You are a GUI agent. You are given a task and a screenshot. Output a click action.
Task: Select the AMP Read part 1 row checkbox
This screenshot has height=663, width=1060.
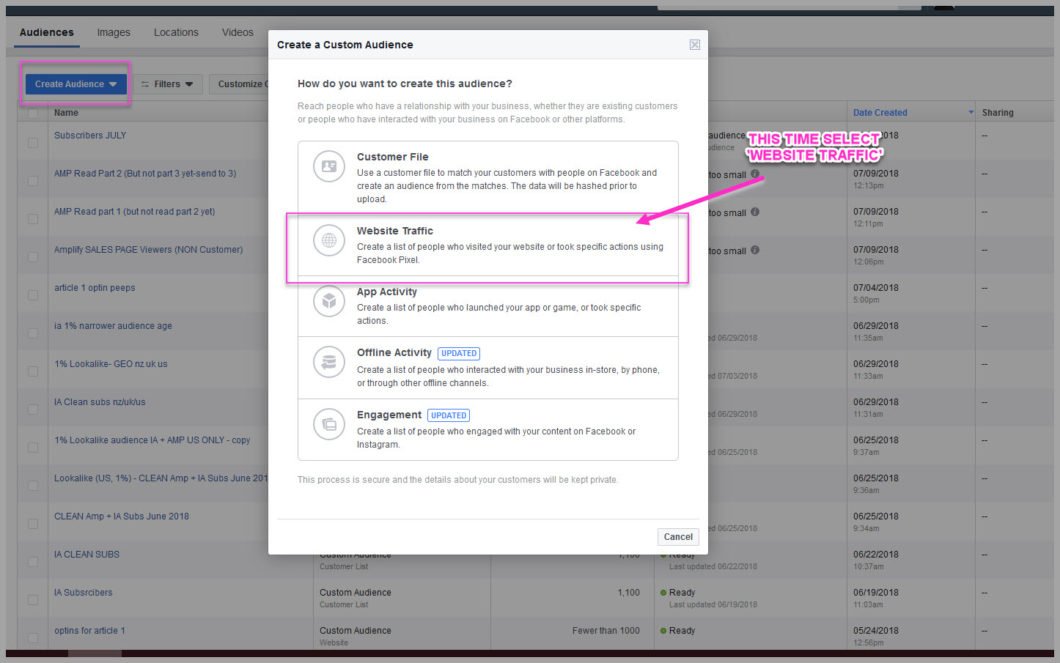click(x=32, y=219)
